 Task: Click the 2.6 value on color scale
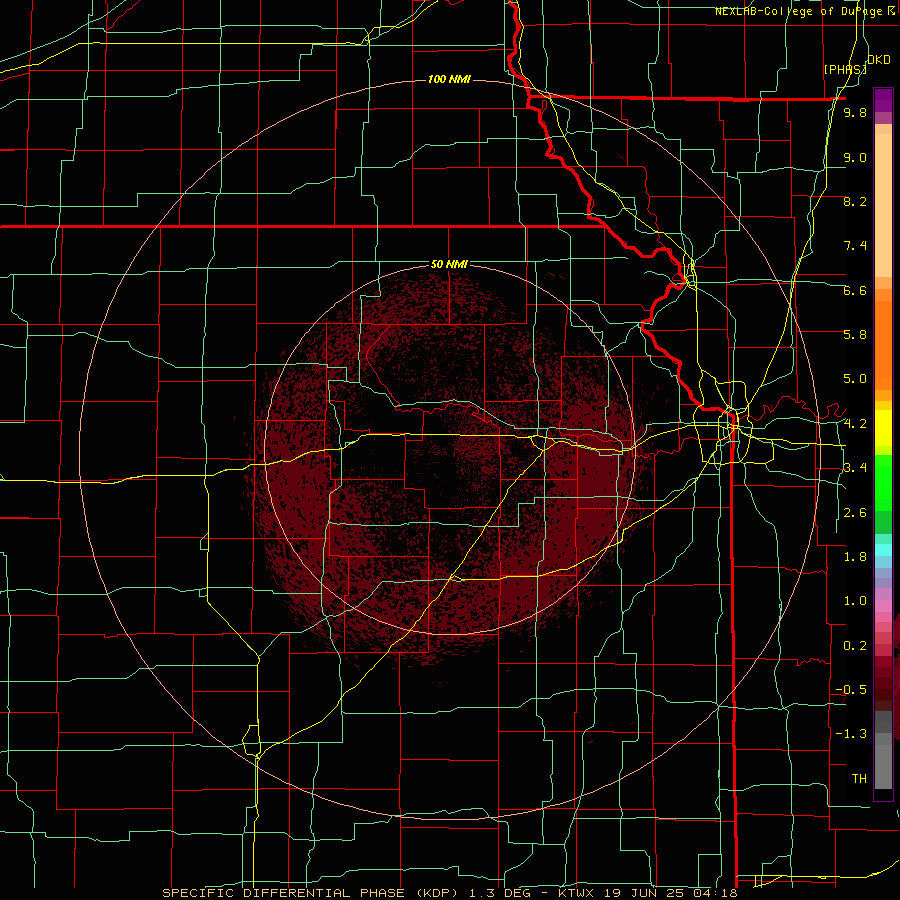855,512
